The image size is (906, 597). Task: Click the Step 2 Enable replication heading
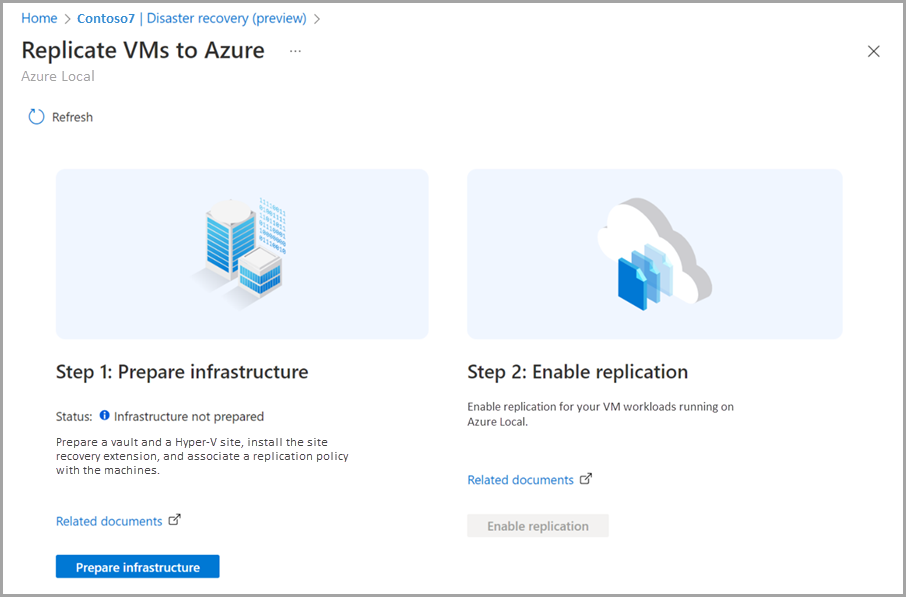click(x=577, y=371)
